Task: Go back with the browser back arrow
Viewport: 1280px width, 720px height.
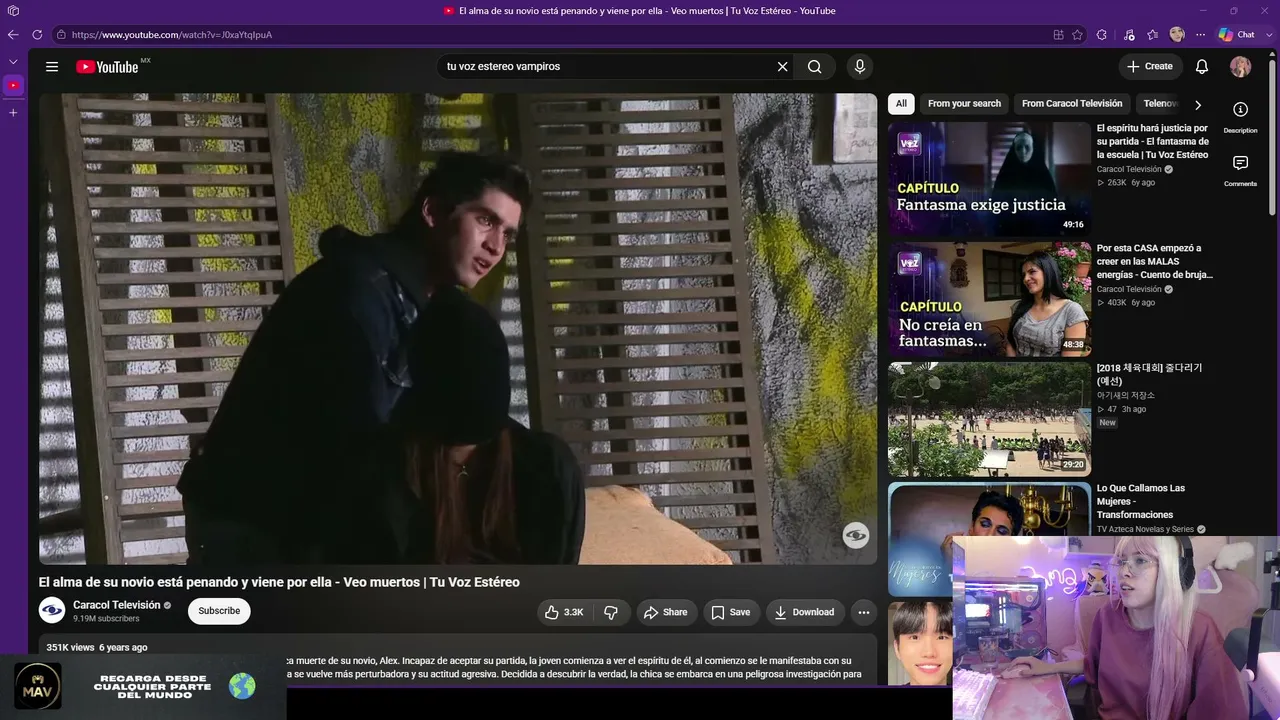Action: pos(13,34)
